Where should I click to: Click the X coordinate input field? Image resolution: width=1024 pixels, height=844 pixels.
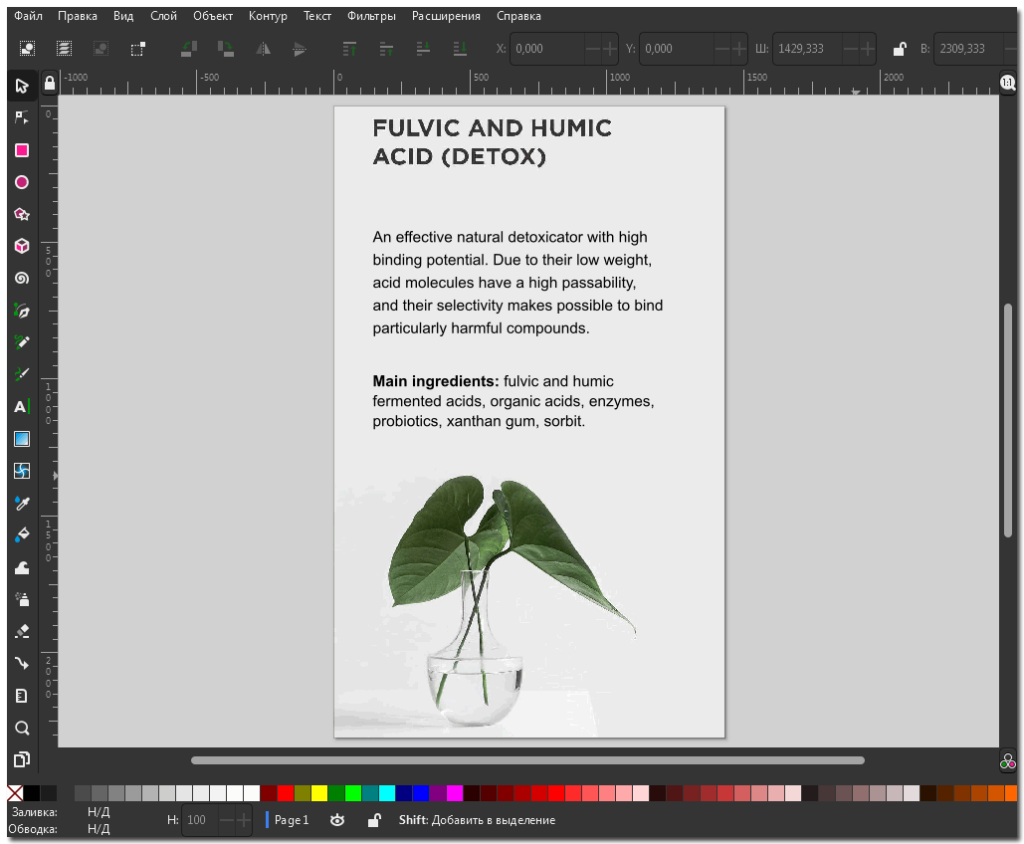547,48
